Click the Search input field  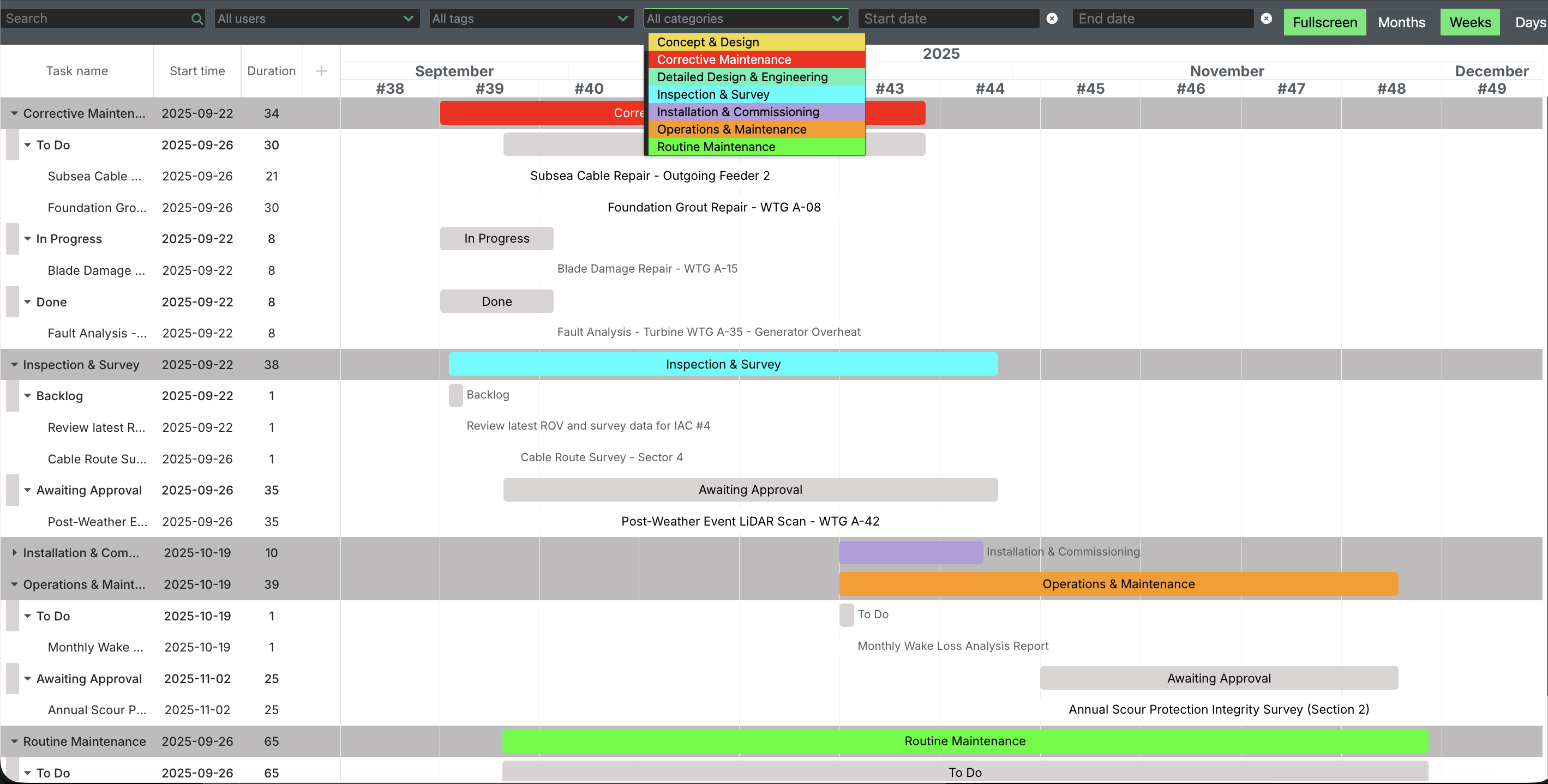click(x=96, y=19)
